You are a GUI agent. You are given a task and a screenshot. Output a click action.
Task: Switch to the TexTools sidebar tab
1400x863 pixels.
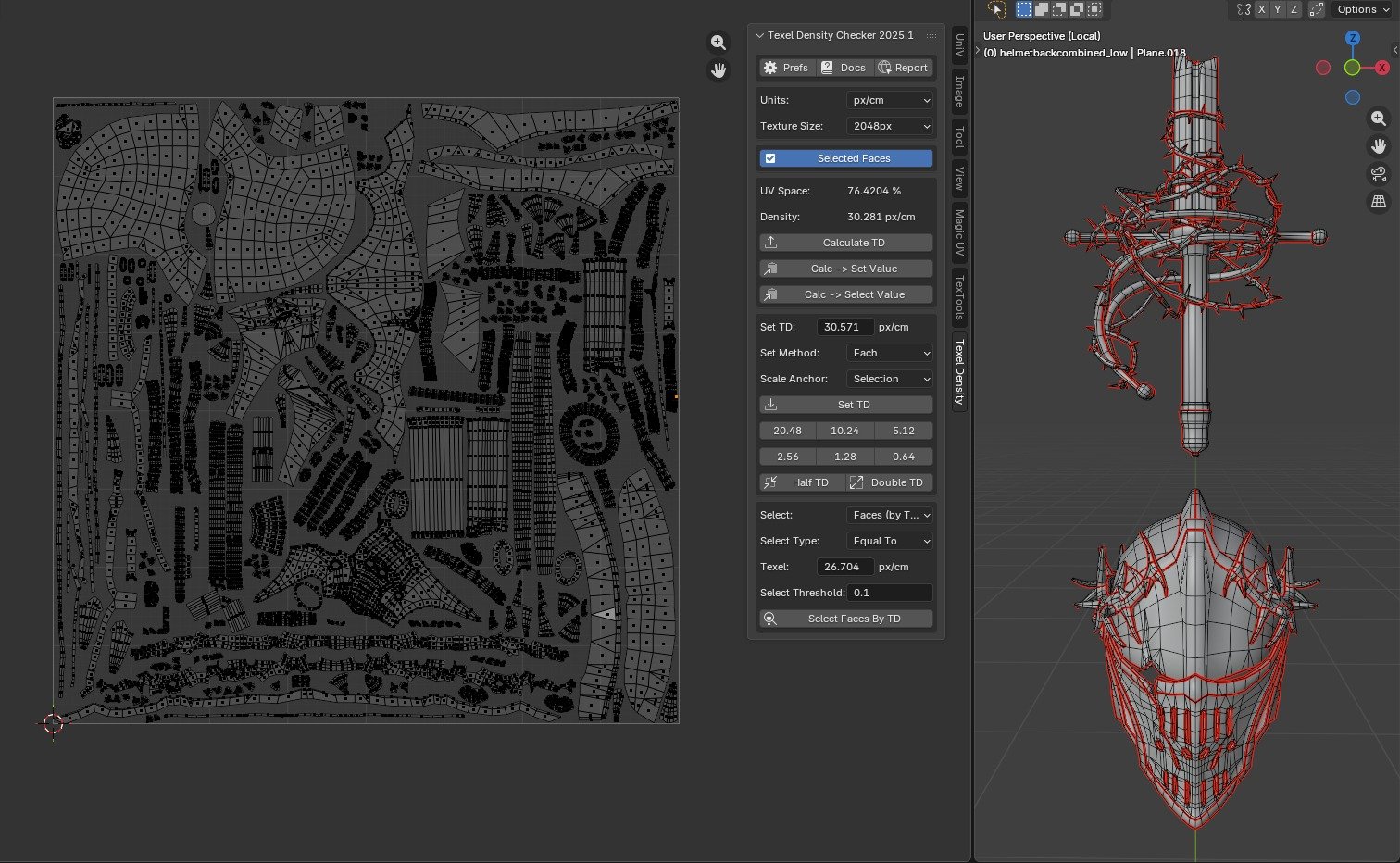(x=959, y=297)
